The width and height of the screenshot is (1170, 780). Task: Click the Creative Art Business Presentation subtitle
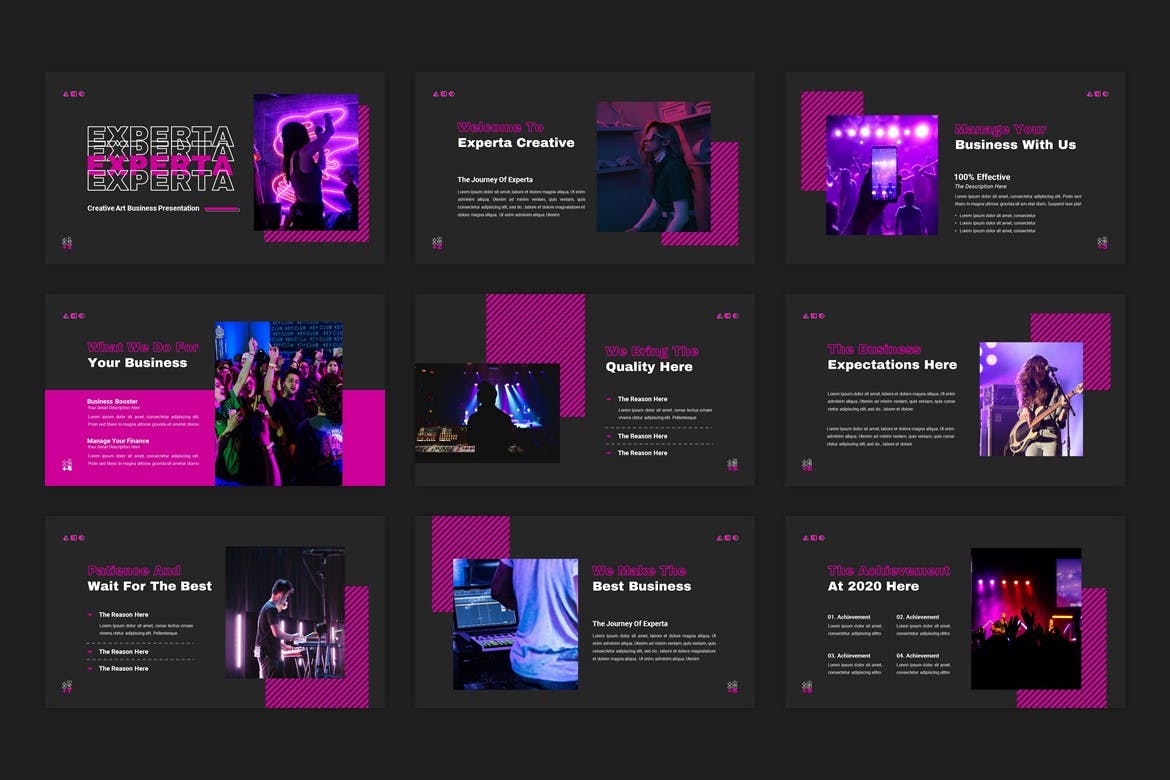click(144, 209)
